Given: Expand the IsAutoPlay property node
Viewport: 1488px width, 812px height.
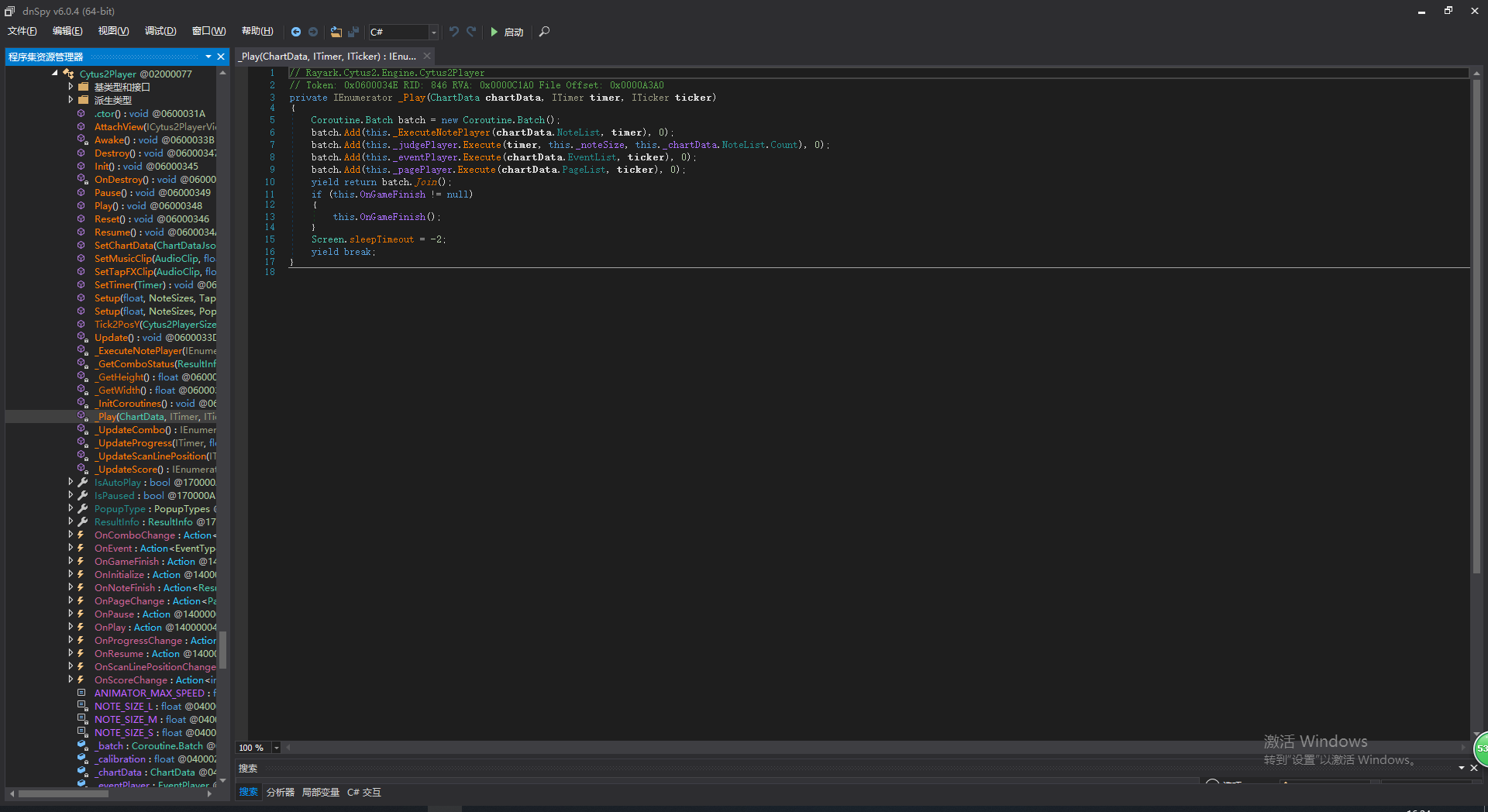Looking at the screenshot, I should (71, 483).
